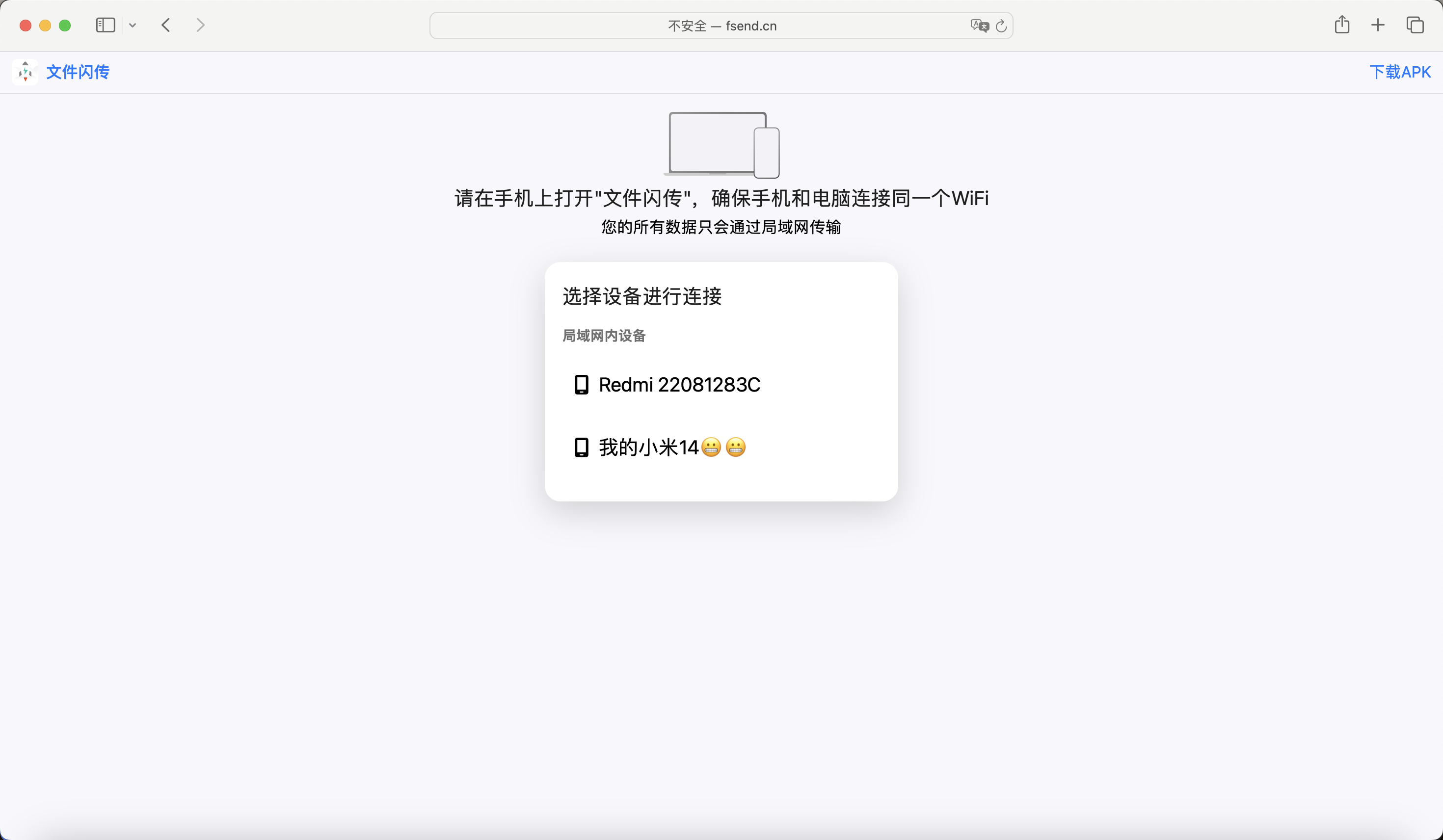Reload the fsend.cn page
1443x840 pixels.
click(1001, 26)
